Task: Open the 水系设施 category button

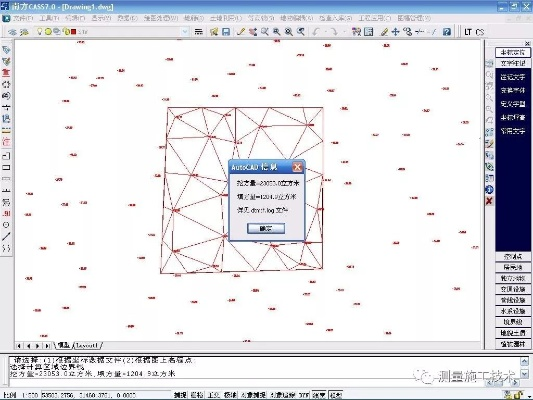Action: click(x=513, y=311)
